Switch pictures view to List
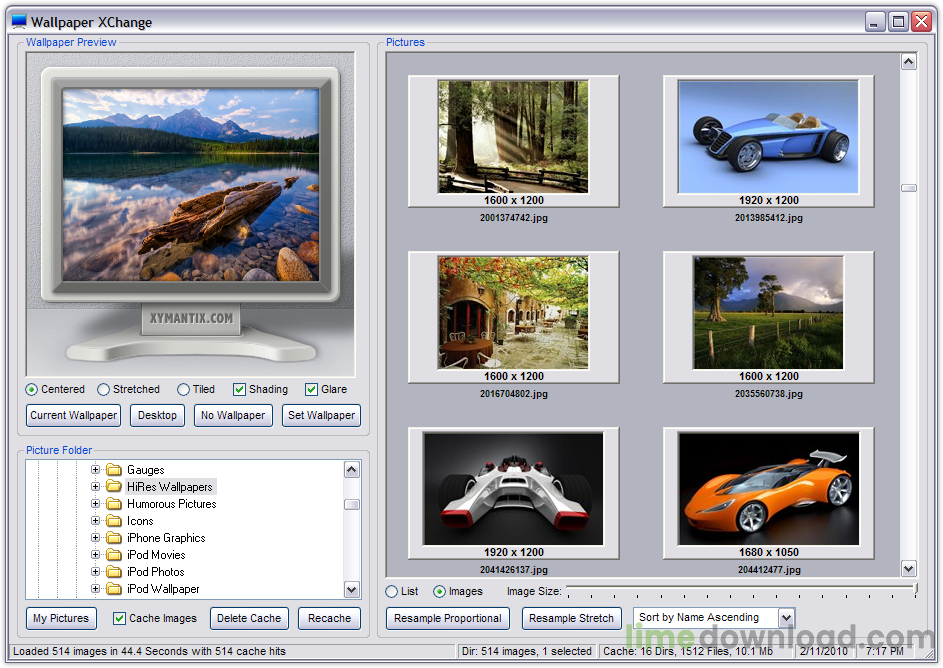 pos(392,592)
